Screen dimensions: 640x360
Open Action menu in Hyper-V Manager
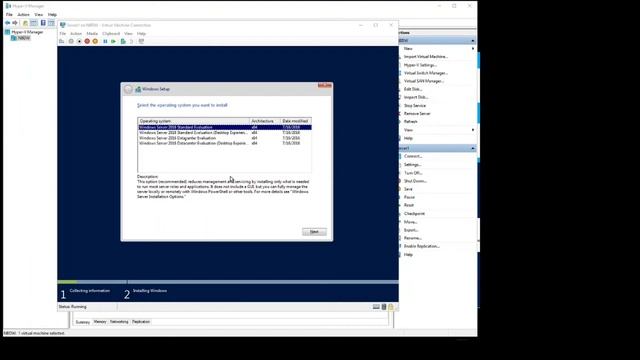23,14
